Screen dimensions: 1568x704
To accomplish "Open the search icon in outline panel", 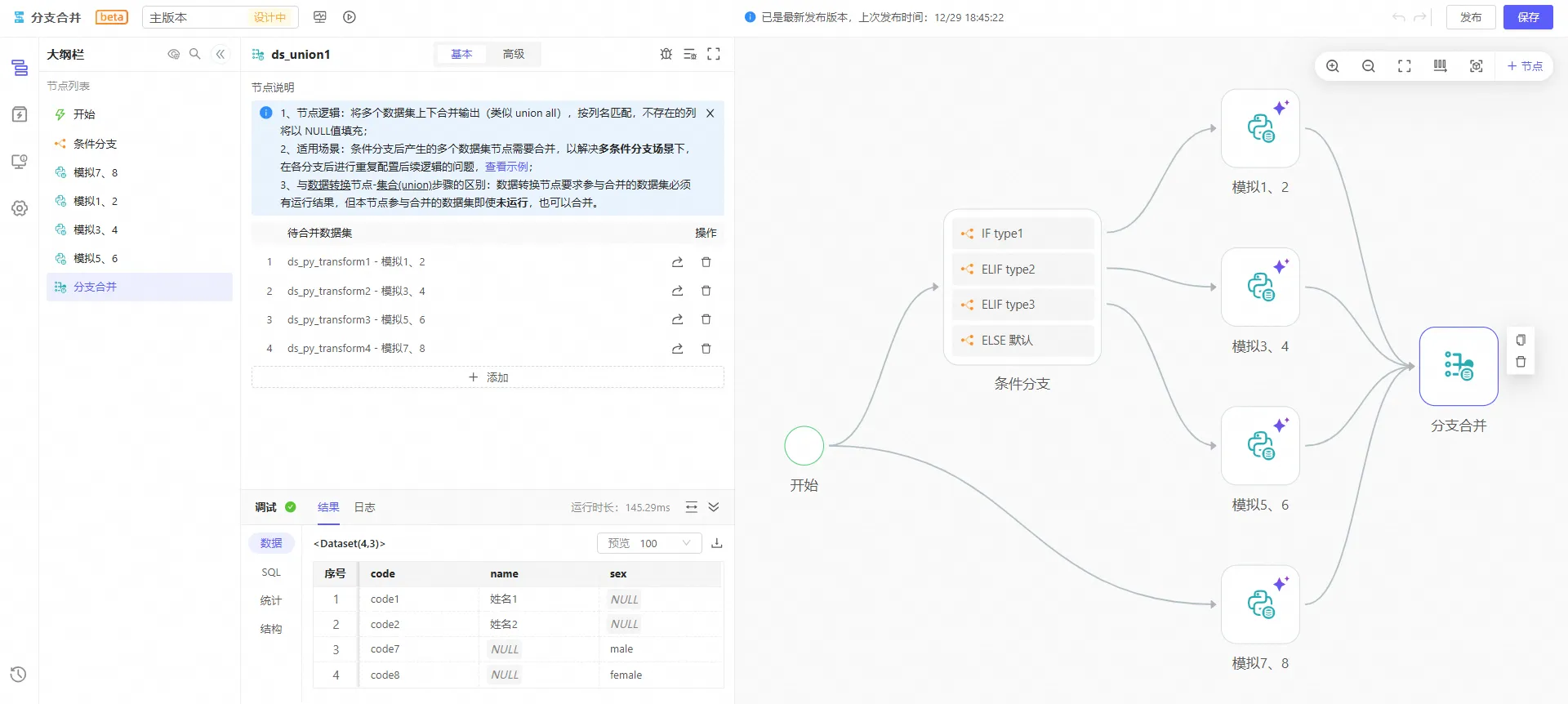I will [194, 54].
